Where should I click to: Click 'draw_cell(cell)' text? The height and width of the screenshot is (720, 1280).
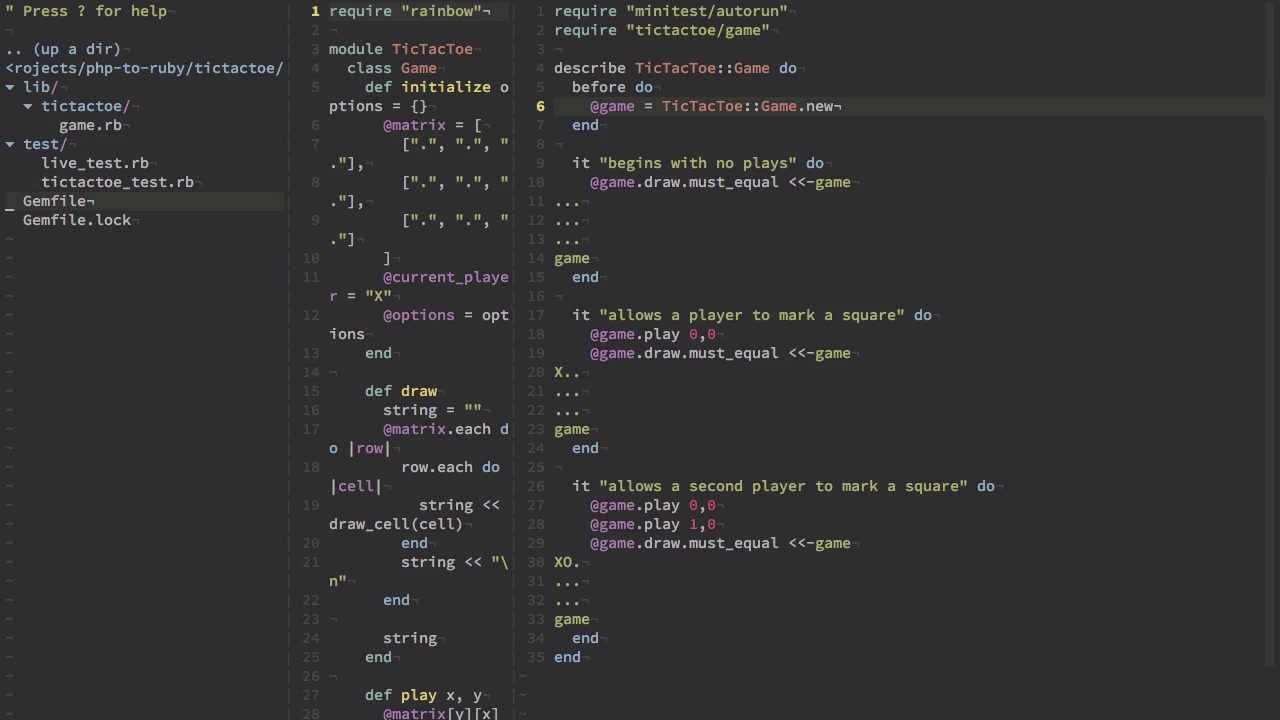pyautogui.click(x=396, y=524)
